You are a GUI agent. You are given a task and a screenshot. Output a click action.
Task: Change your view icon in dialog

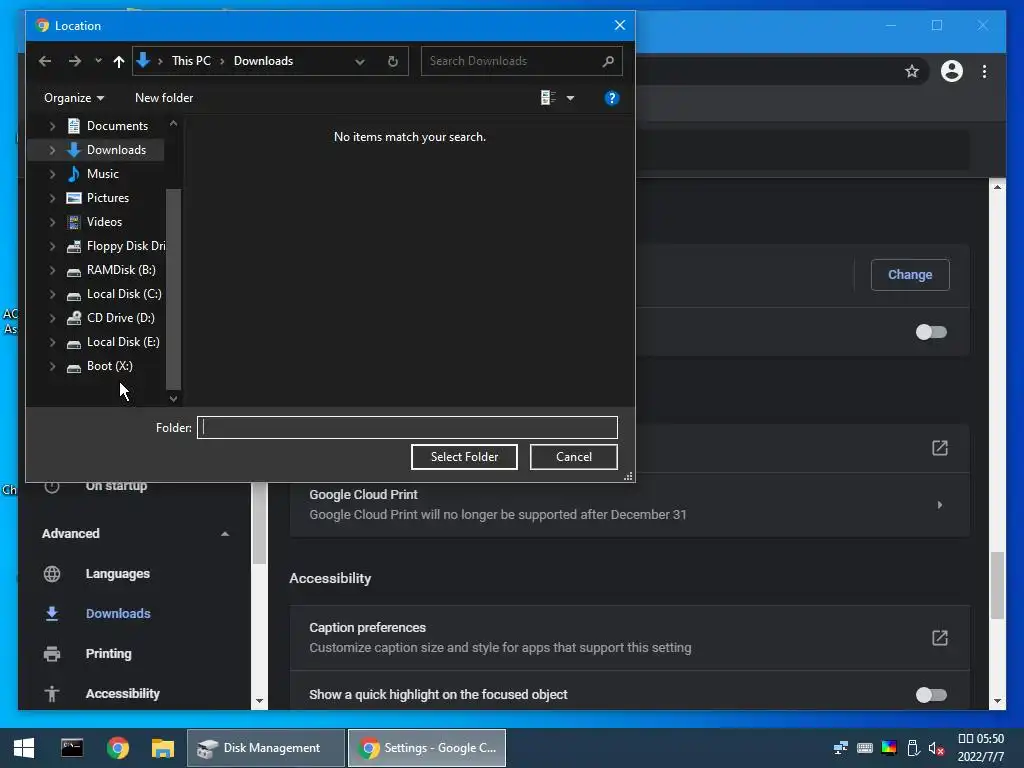pos(548,98)
